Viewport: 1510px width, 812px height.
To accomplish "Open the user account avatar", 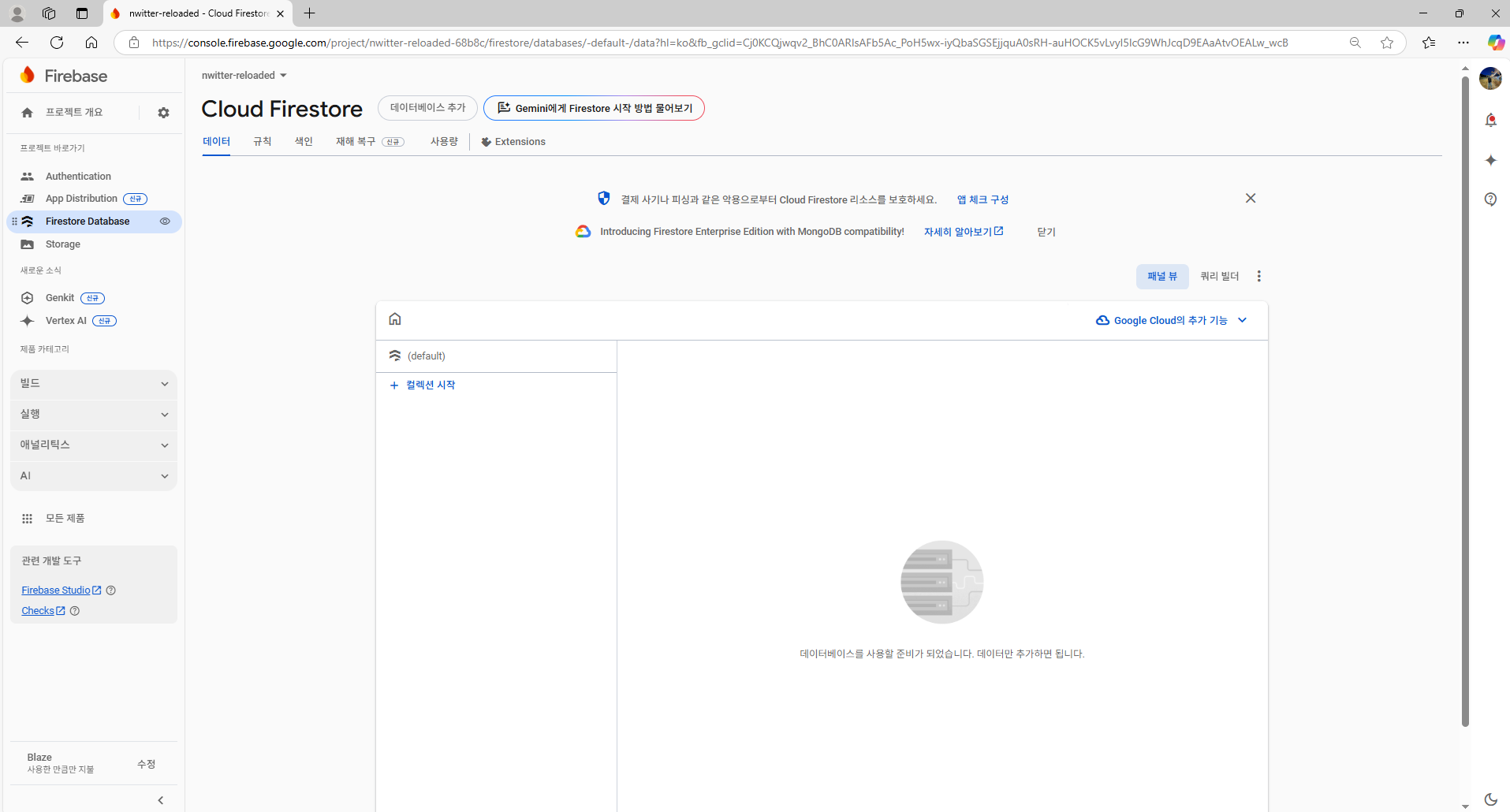I will click(1490, 78).
